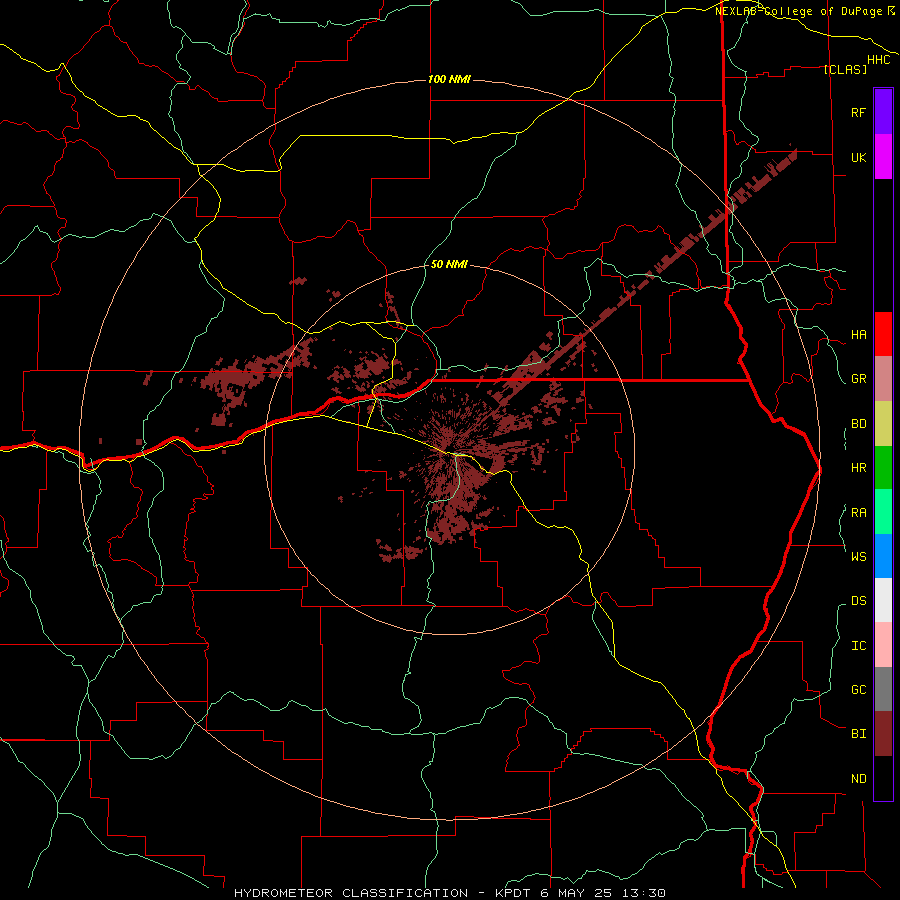Click the HA legend label
This screenshot has height=900, width=900.
[x=858, y=335]
